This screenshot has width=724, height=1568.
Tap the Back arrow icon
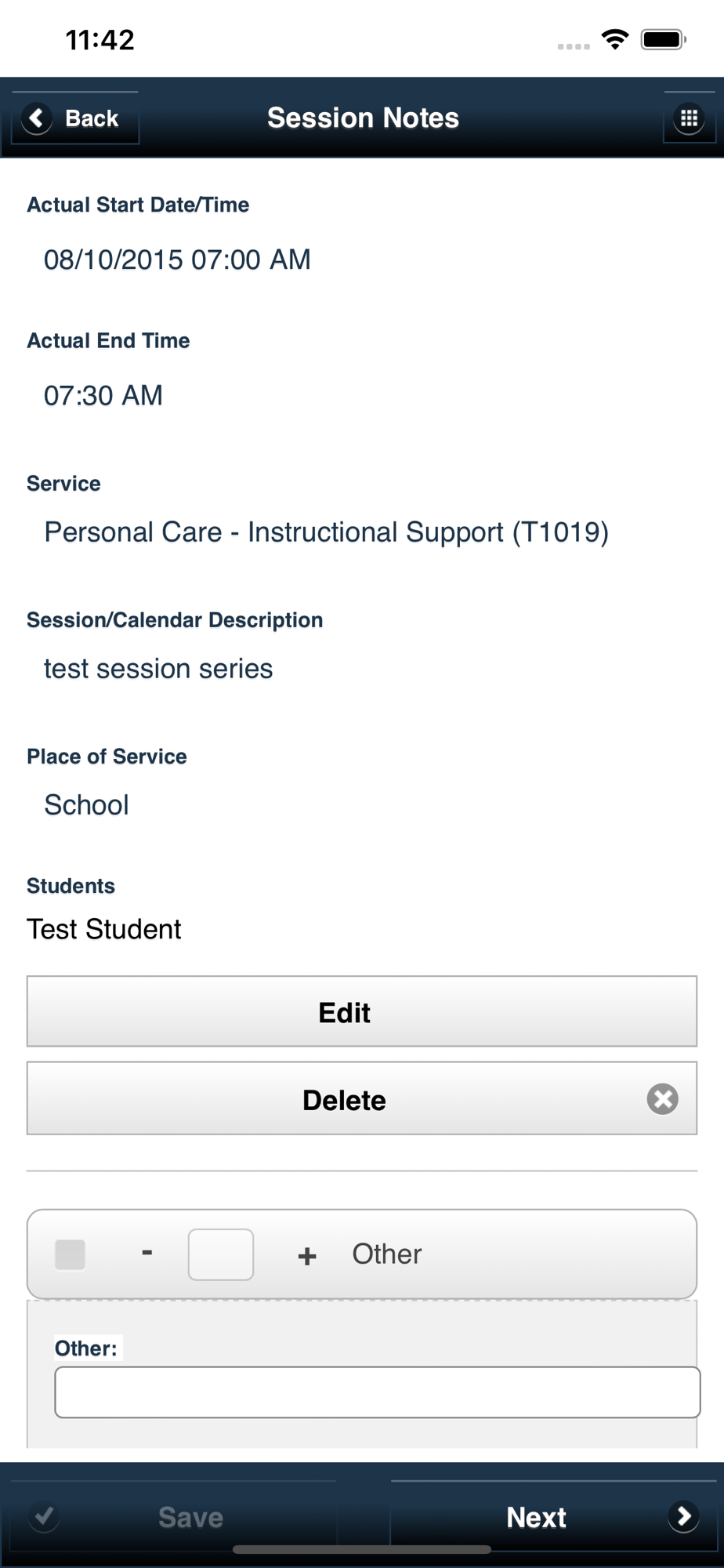click(37, 118)
